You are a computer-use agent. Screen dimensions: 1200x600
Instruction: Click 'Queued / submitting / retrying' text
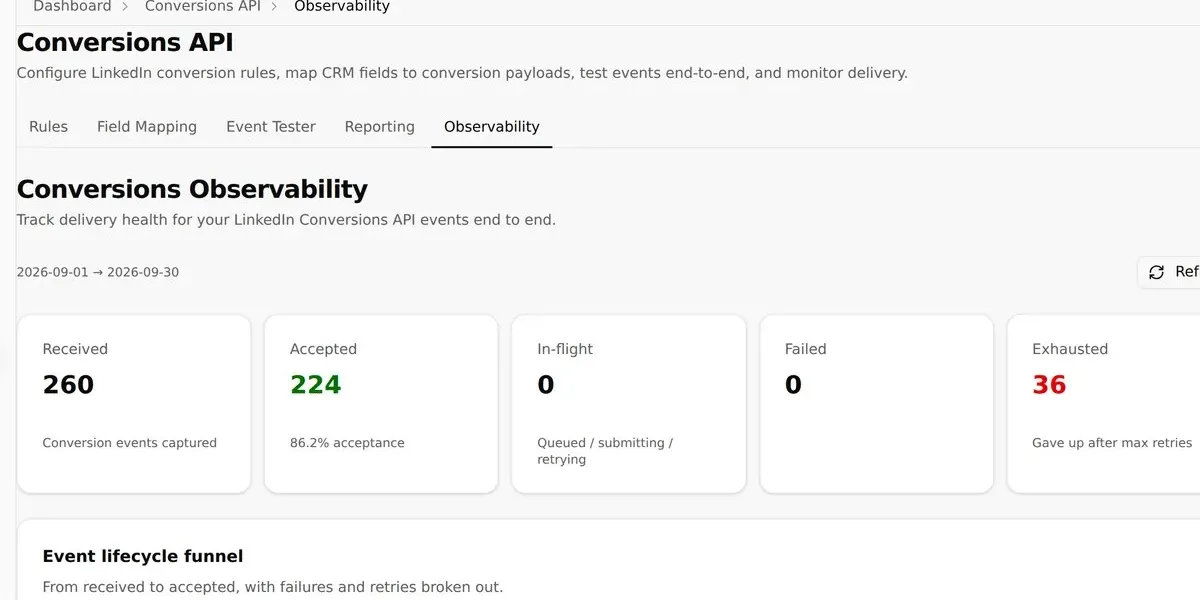tap(605, 451)
